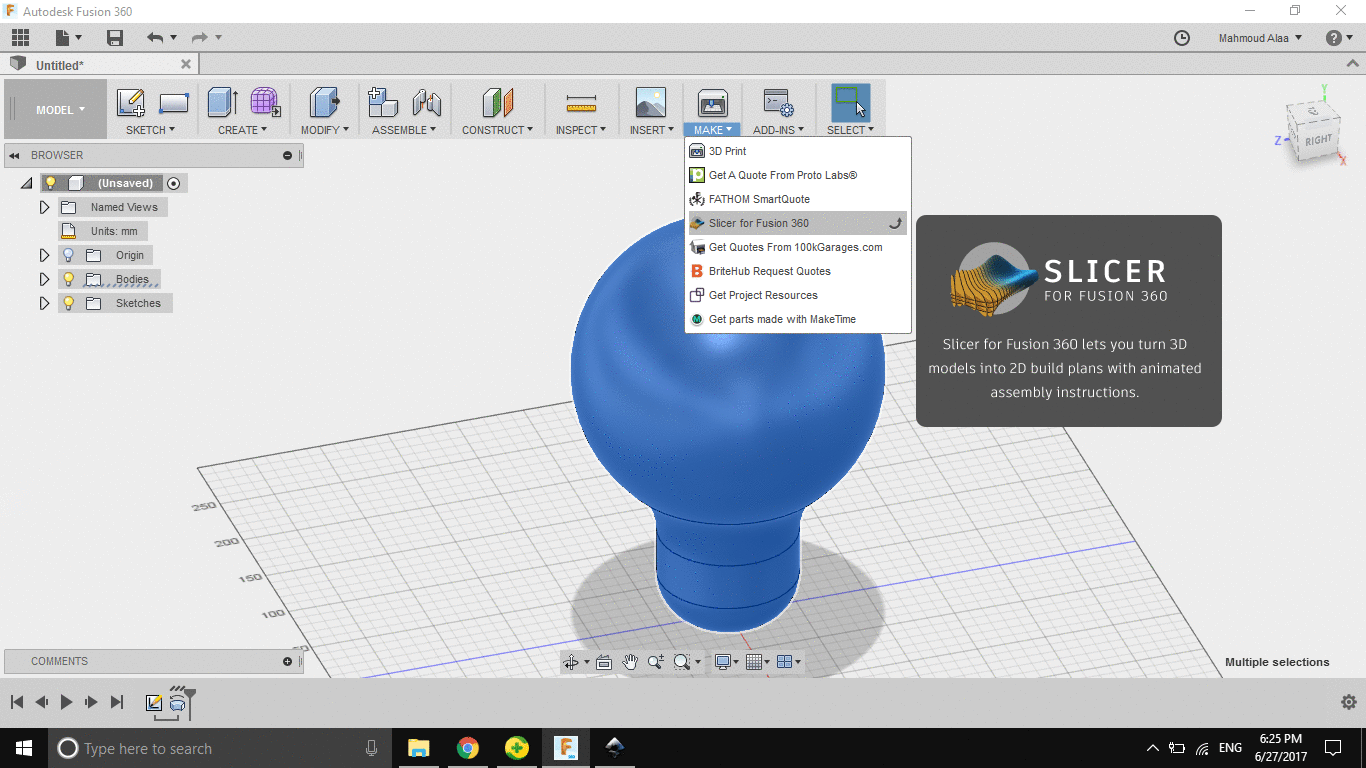Open the SKETCH dropdown menu
This screenshot has width=1366, height=768.
(x=150, y=130)
